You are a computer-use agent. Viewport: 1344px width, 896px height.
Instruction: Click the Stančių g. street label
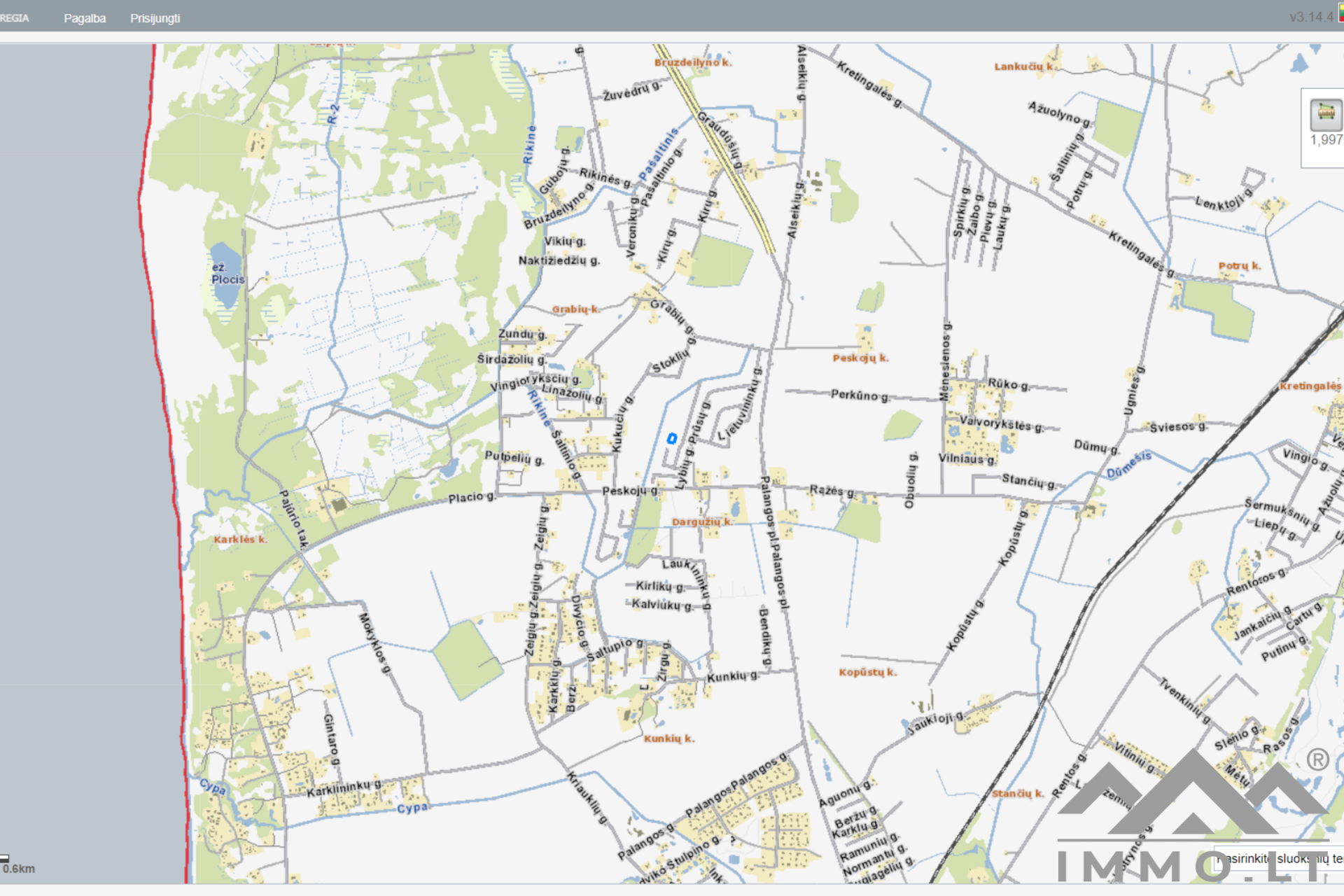[1028, 480]
